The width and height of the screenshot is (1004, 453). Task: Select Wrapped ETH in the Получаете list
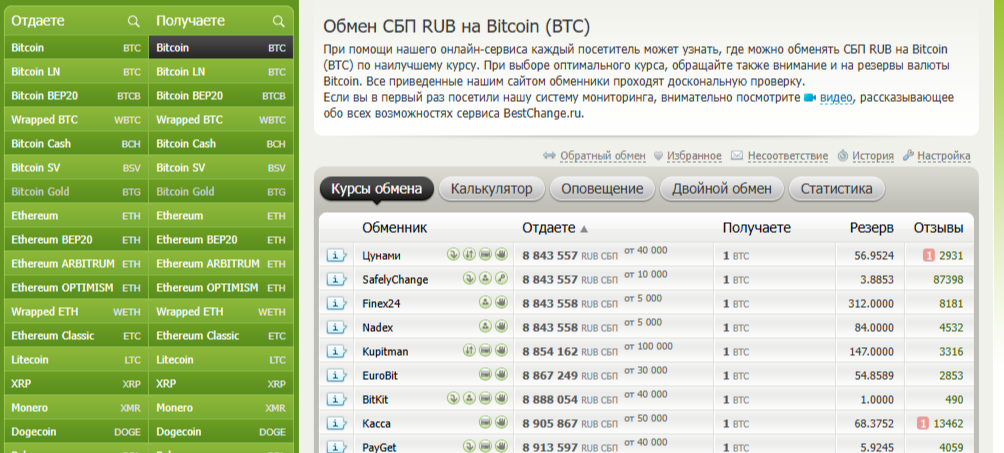click(x=221, y=312)
